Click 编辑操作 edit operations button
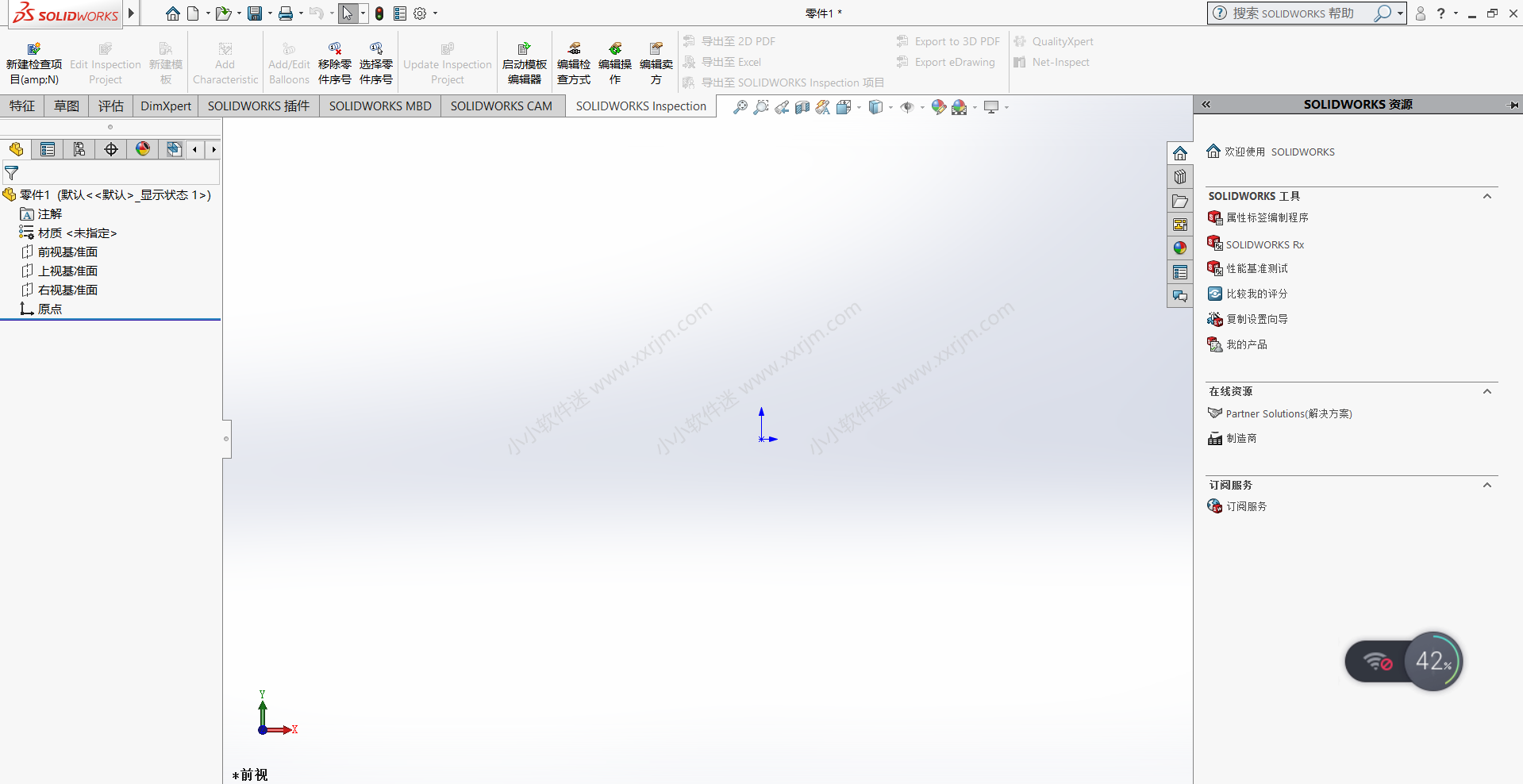The height and width of the screenshot is (784, 1523). tap(615, 63)
